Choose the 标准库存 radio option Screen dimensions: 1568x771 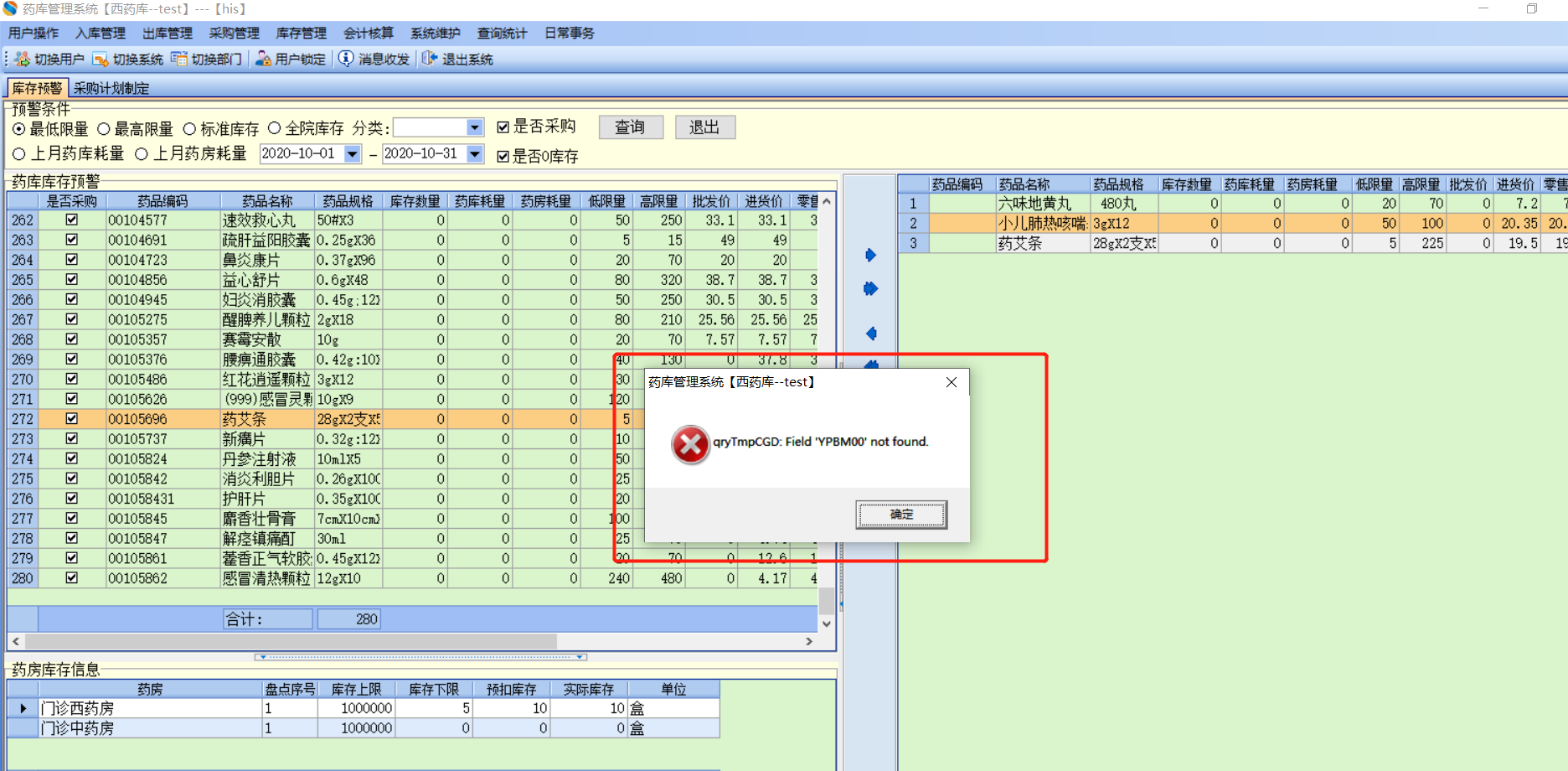(x=189, y=129)
